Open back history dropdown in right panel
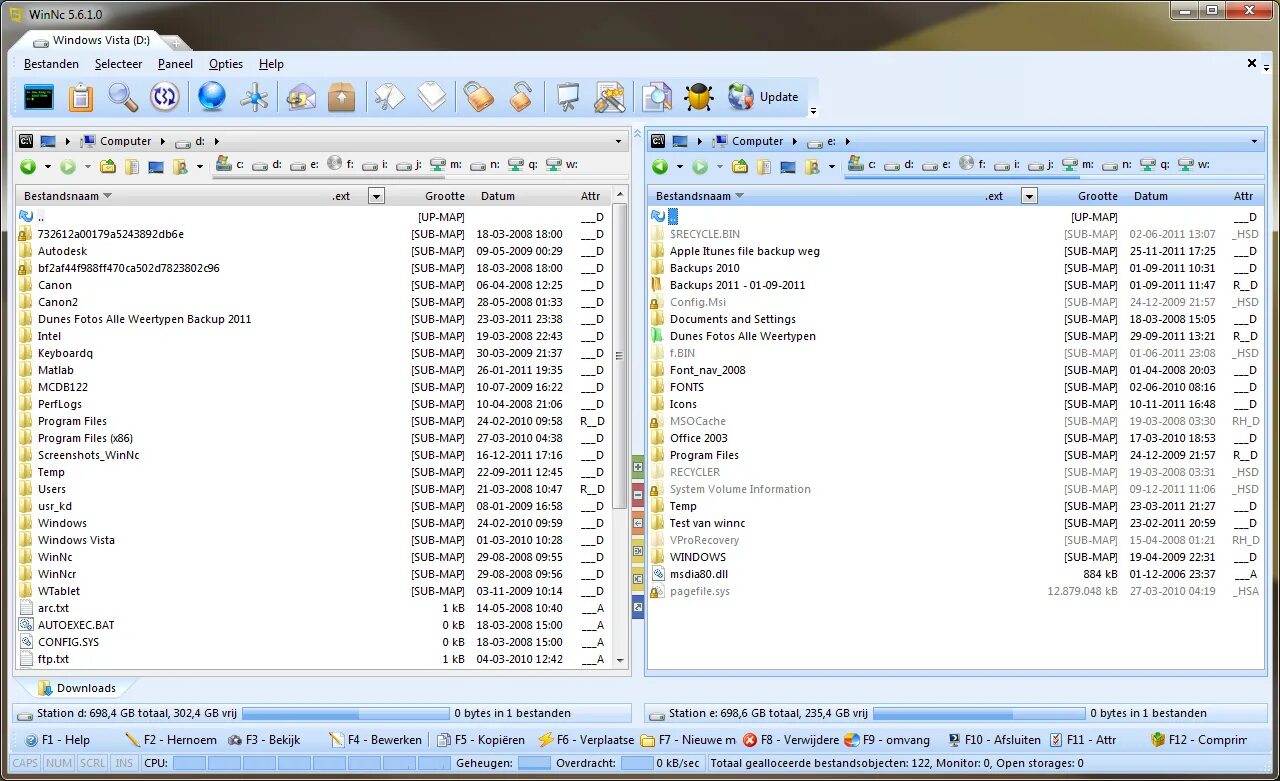This screenshot has height=781, width=1280. tap(679, 167)
